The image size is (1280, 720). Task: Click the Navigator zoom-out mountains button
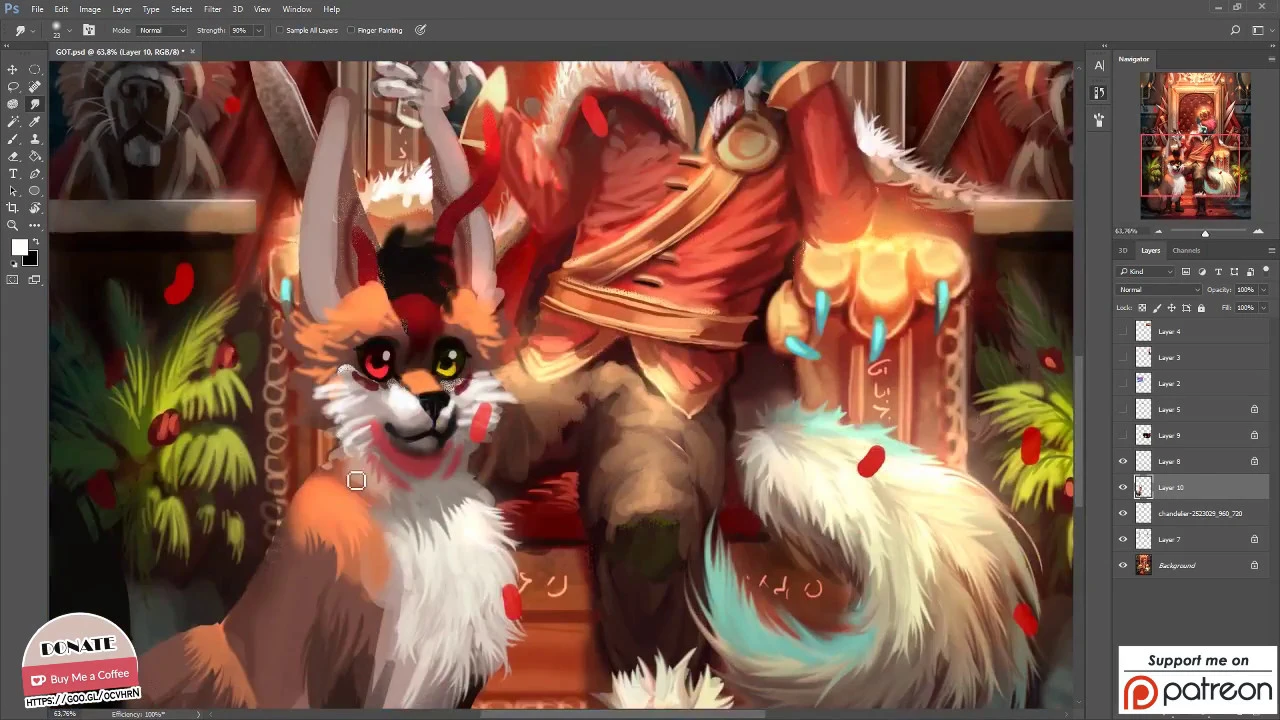click(1158, 232)
